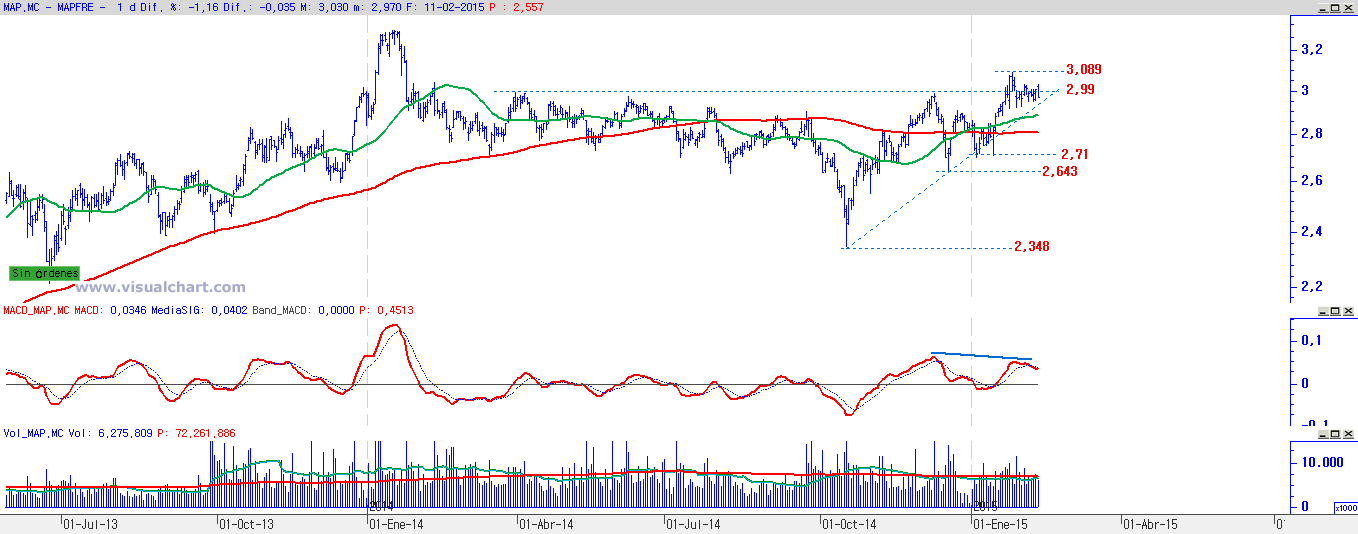Screen dimensions: 1358x534
Task: Click the 2,99 price level label
Action: (x=1080, y=90)
